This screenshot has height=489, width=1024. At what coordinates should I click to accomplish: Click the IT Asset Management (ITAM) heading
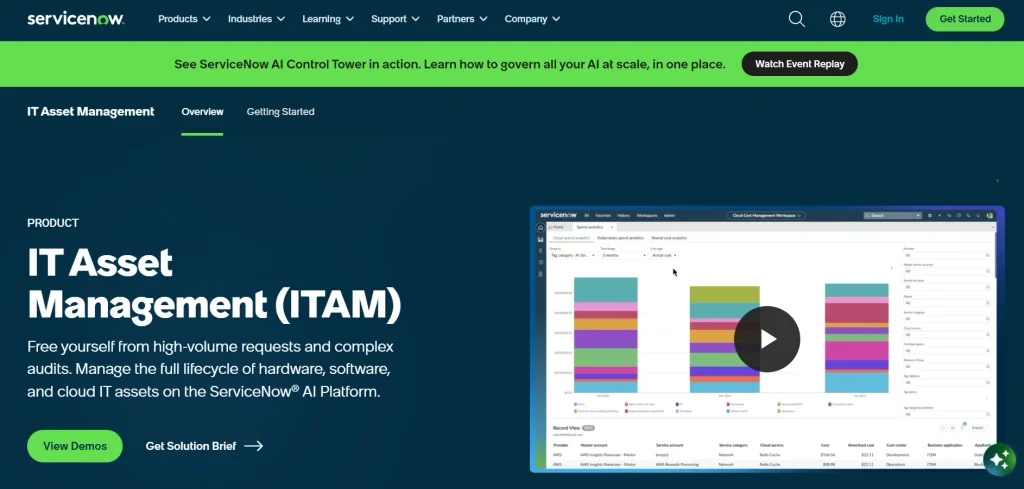[214, 285]
